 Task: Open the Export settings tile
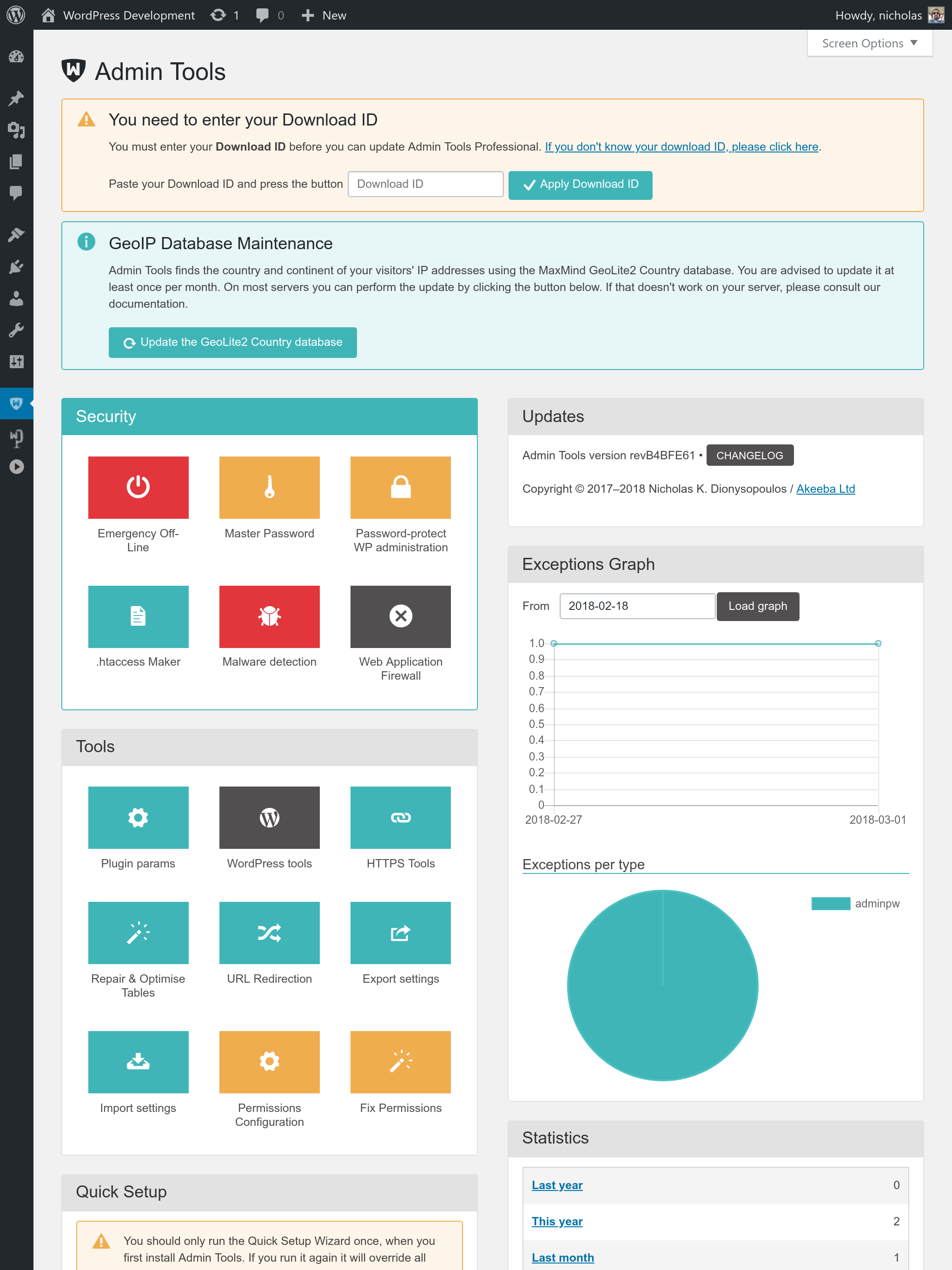click(x=400, y=933)
